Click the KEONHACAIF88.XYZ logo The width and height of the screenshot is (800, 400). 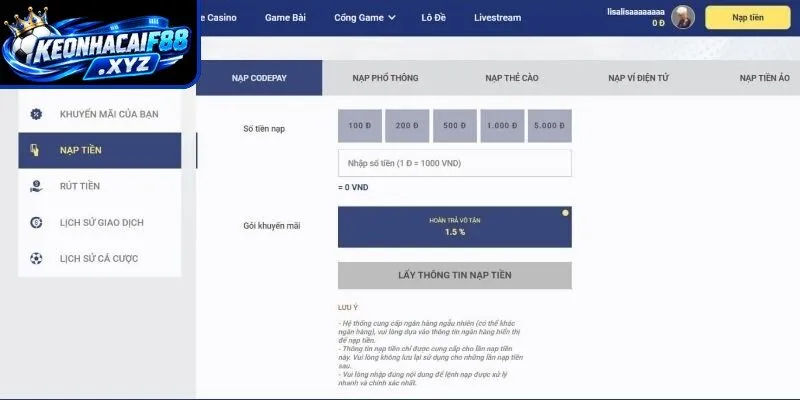point(97,43)
